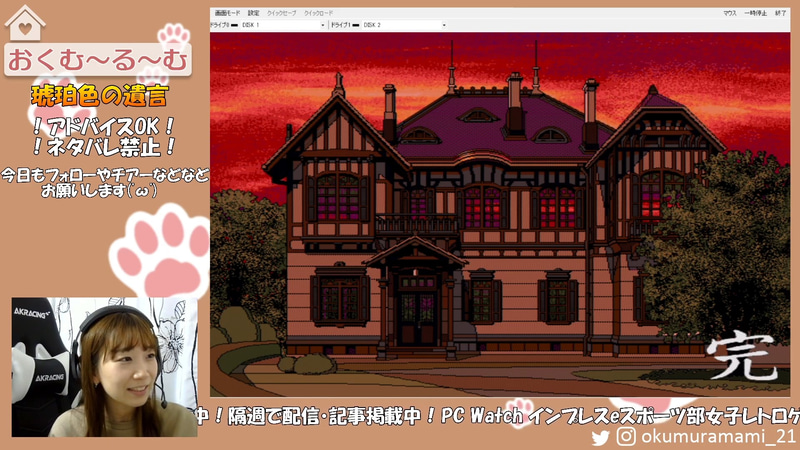Image resolution: width=800 pixels, height=450 pixels.
Task: Click 終了 to exit the emulator
Action: 781,13
